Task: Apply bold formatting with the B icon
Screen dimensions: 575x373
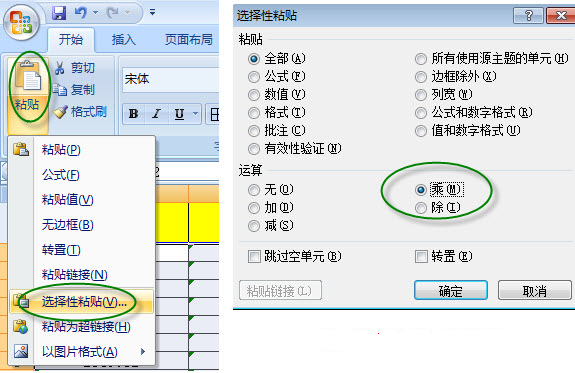Action: 133,114
